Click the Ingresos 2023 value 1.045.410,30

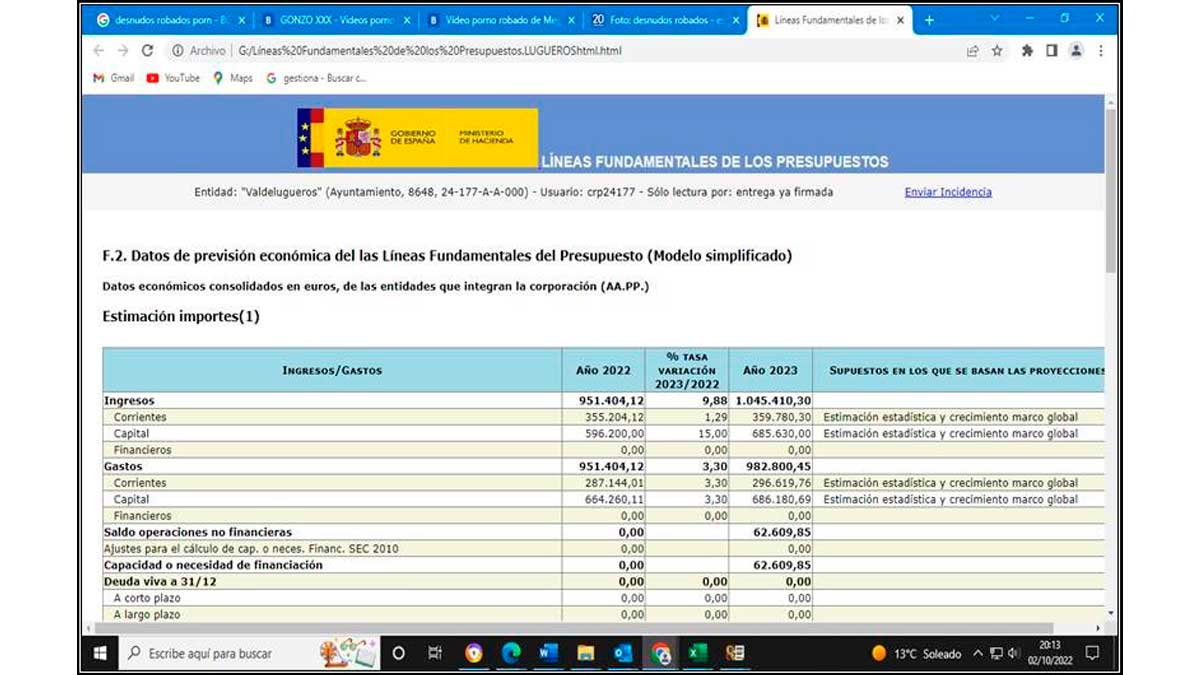pyautogui.click(x=773, y=401)
